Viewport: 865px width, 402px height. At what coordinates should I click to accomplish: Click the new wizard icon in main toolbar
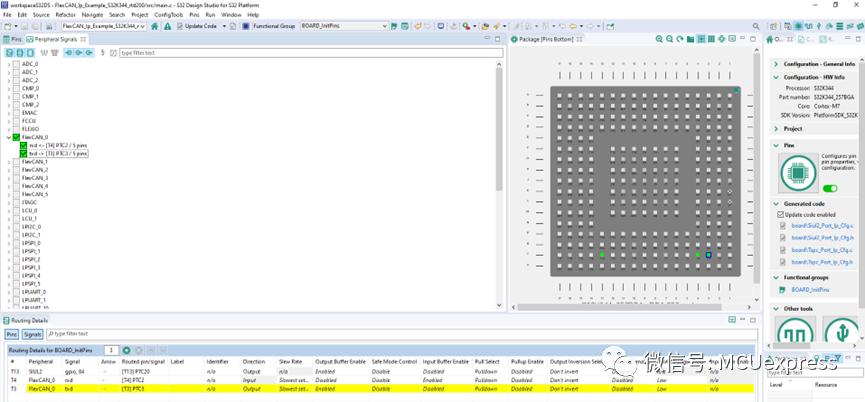pos(8,26)
